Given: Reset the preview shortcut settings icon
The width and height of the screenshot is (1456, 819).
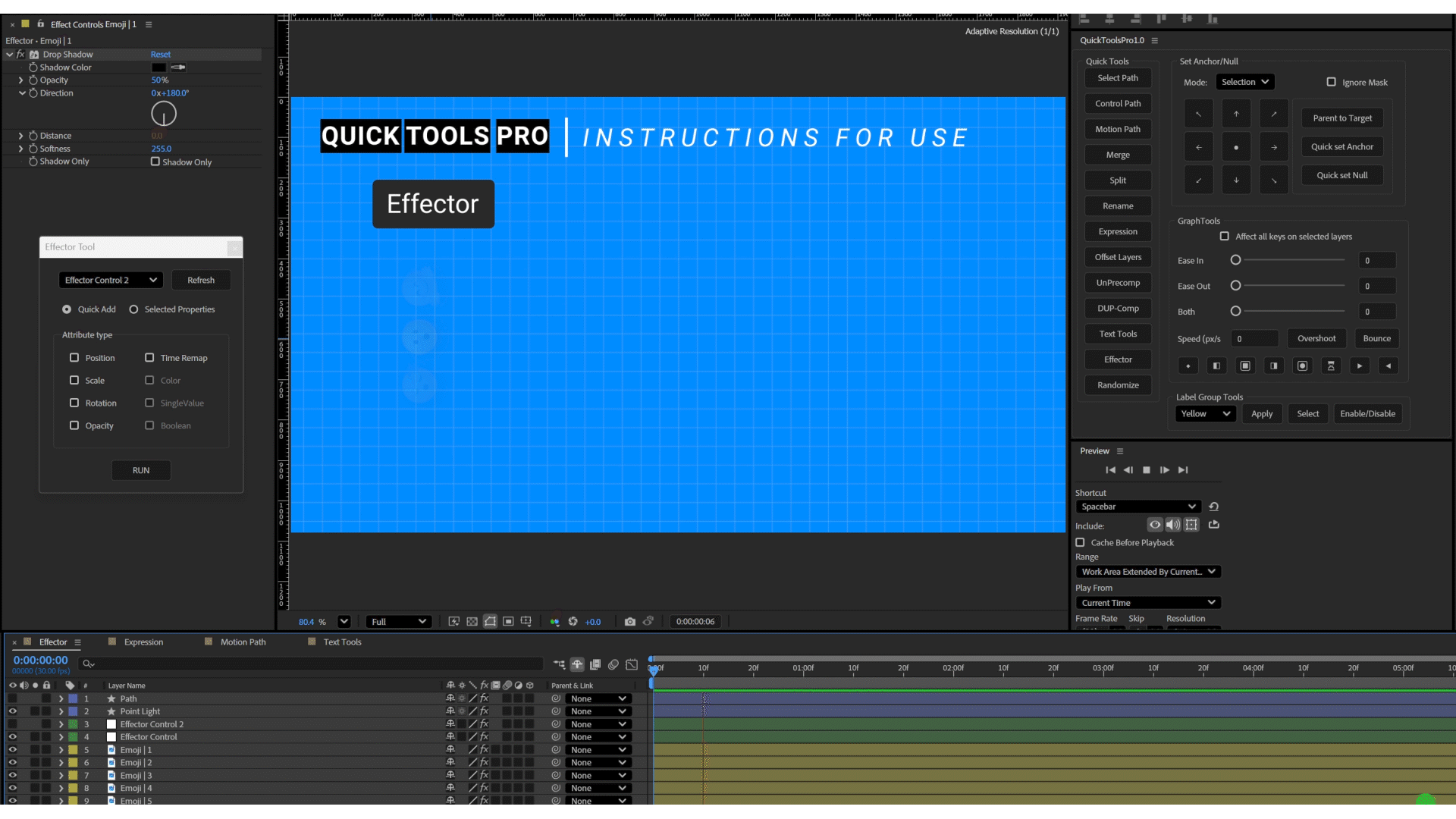Looking at the screenshot, I should [1213, 507].
